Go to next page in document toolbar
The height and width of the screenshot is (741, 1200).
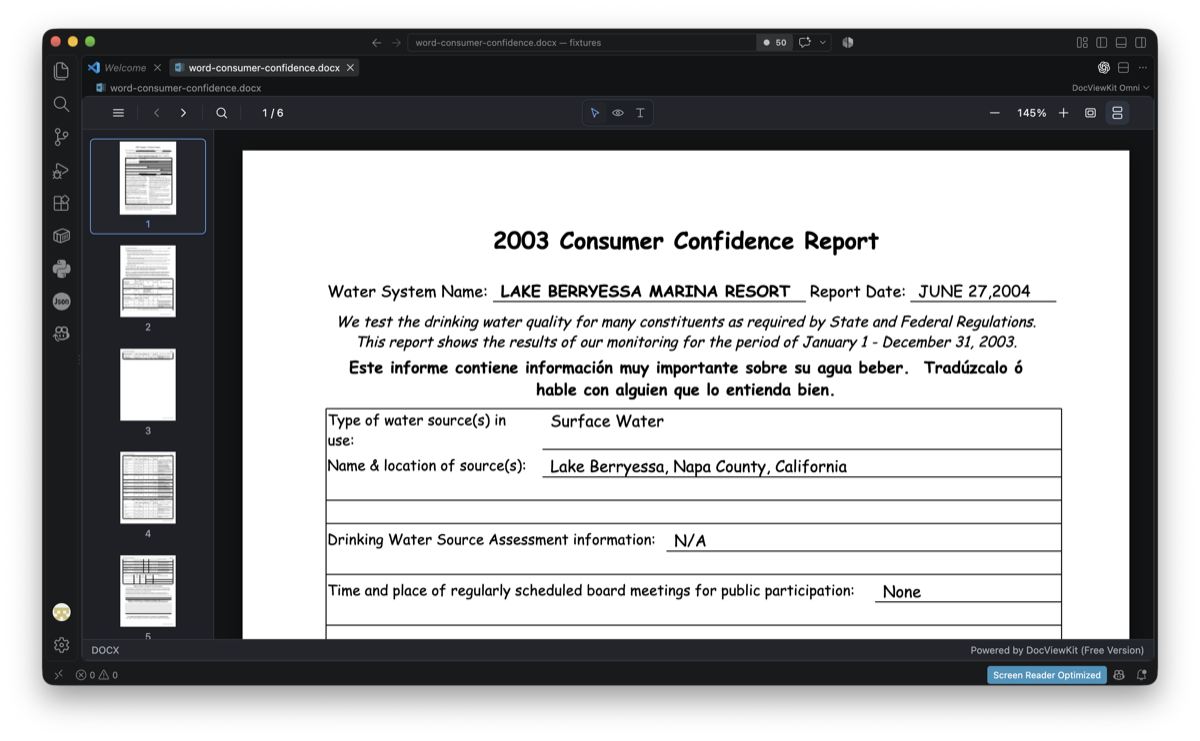[x=183, y=113]
